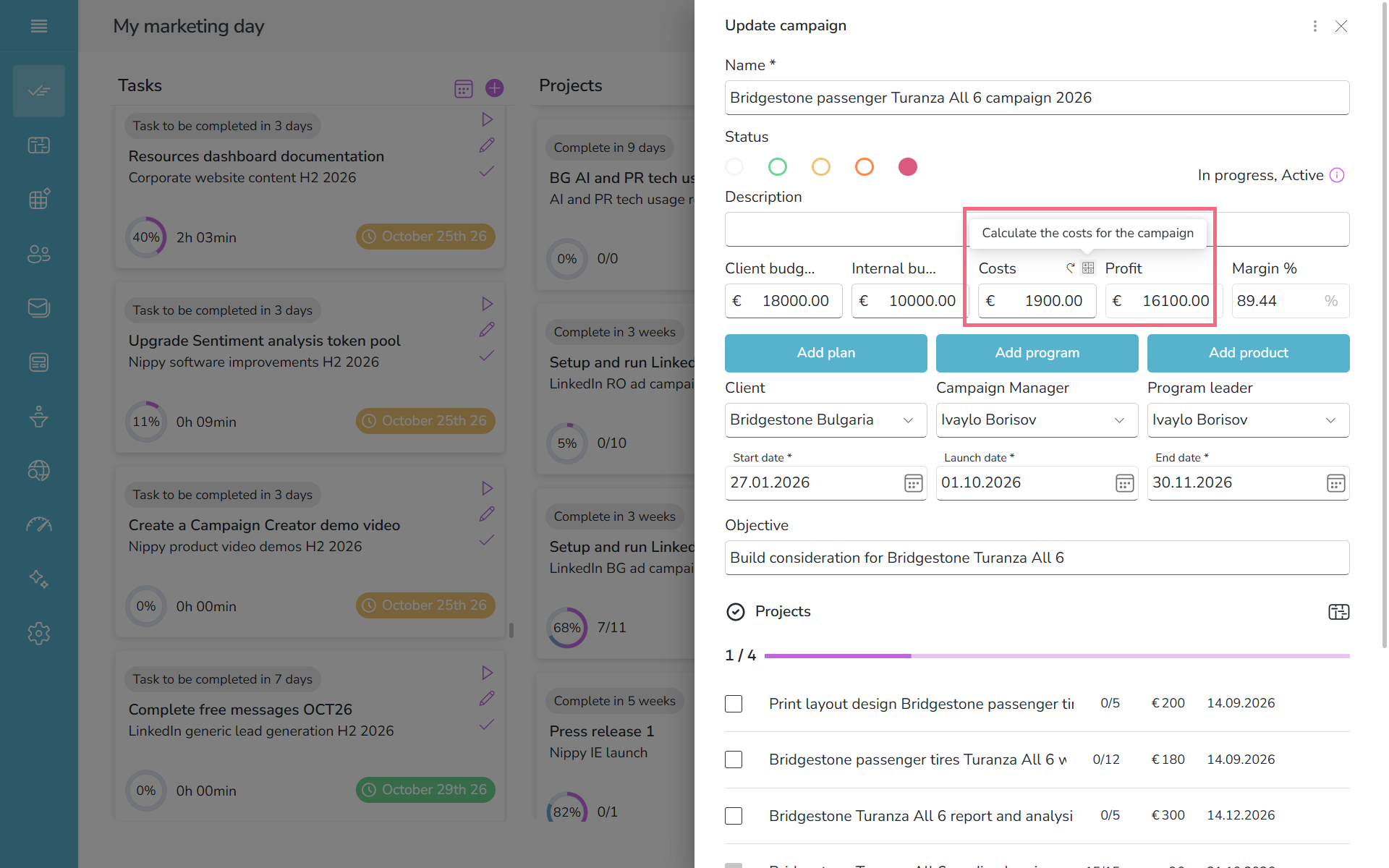Open the projects board layout icon
This screenshot has height=868, width=1389.
click(x=1339, y=612)
